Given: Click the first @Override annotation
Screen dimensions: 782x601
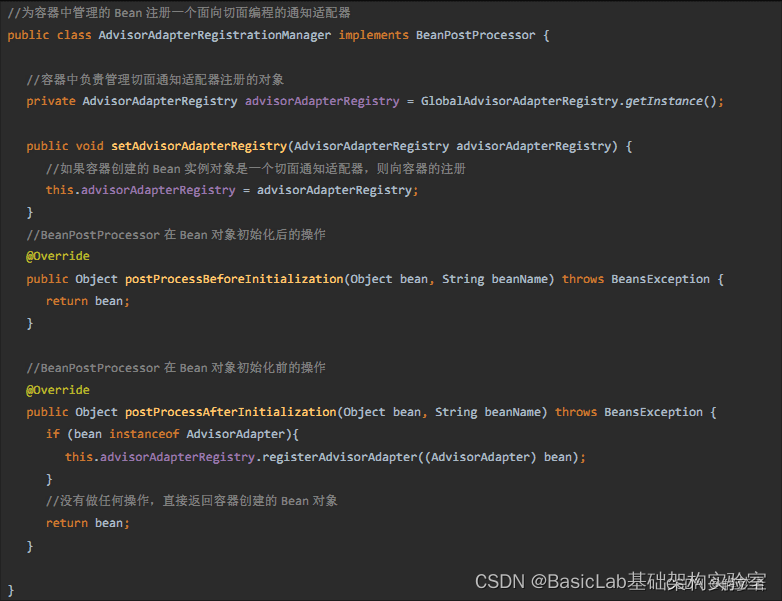Looking at the screenshot, I should 58,256.
